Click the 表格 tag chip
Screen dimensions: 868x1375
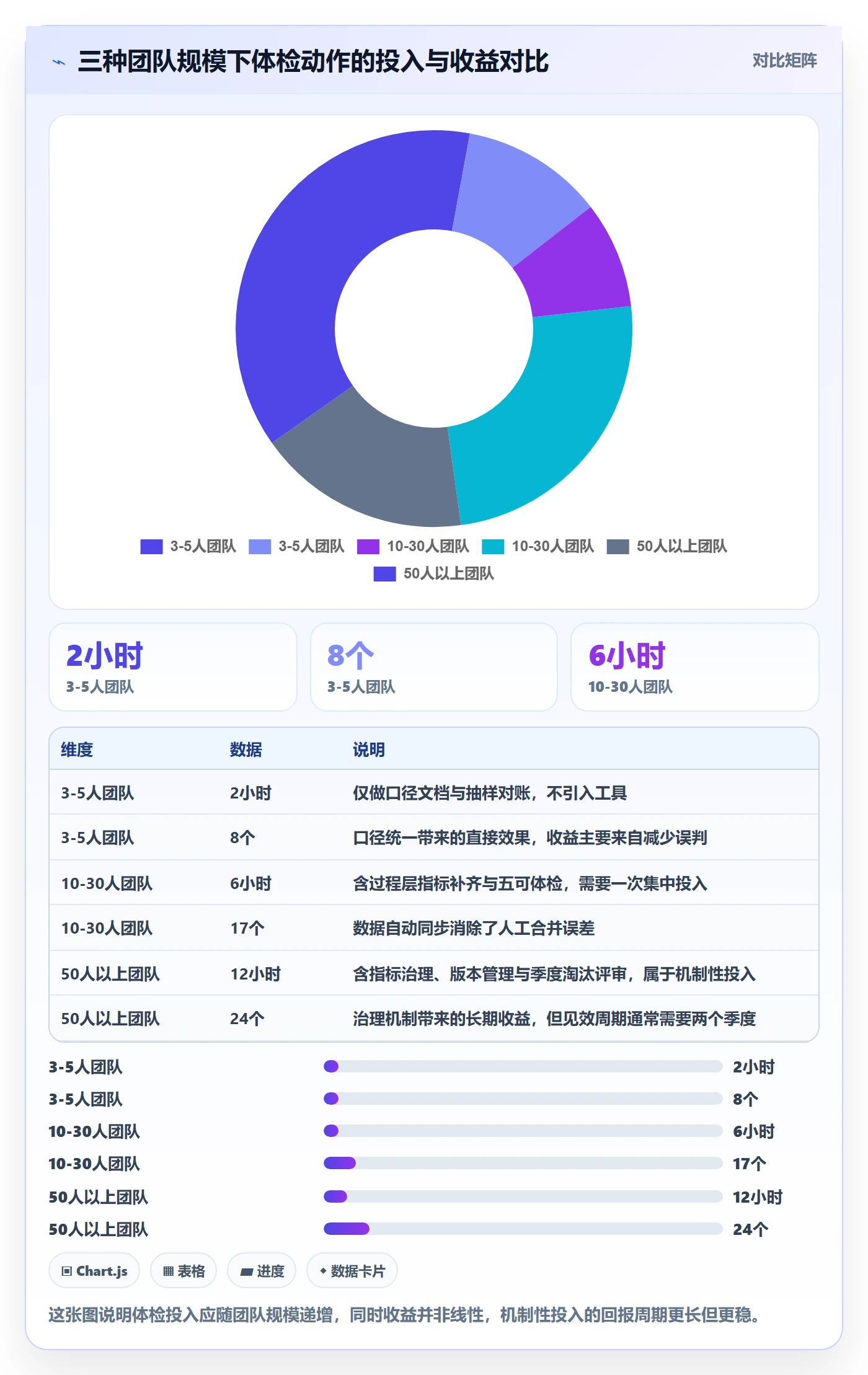[x=184, y=1271]
